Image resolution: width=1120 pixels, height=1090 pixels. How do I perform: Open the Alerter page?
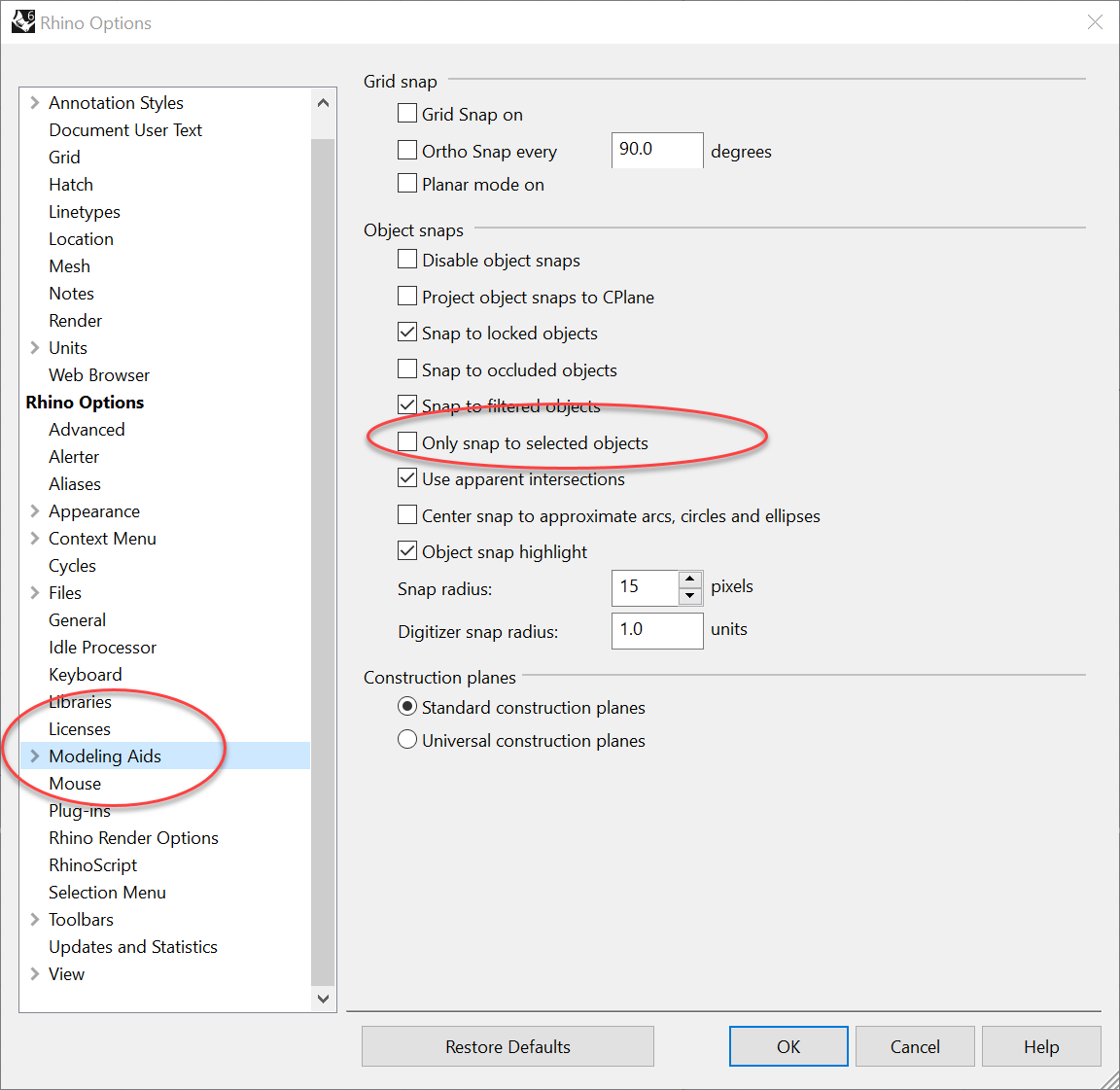coord(74,456)
